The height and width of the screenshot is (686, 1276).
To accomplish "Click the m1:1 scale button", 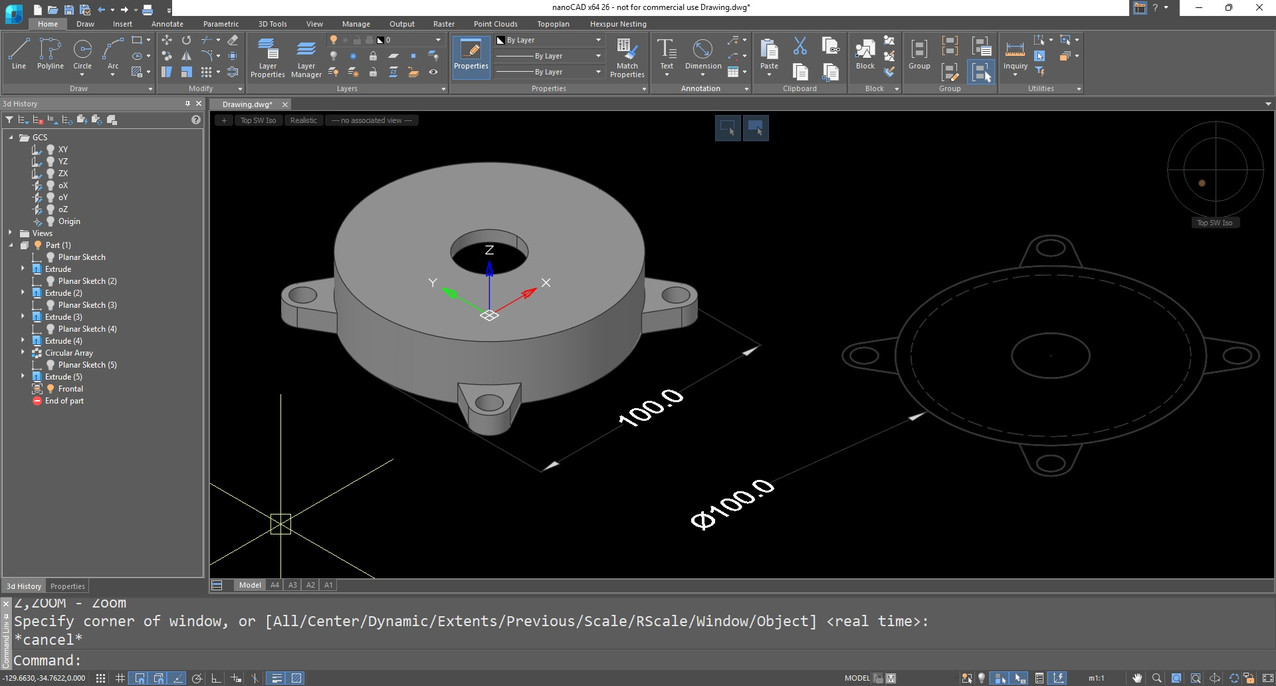I will [1097, 678].
